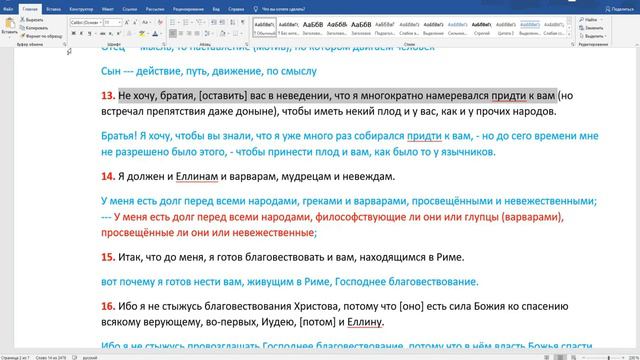Click the page count in the status bar
The height and width of the screenshot is (360, 640).
(x=15, y=358)
